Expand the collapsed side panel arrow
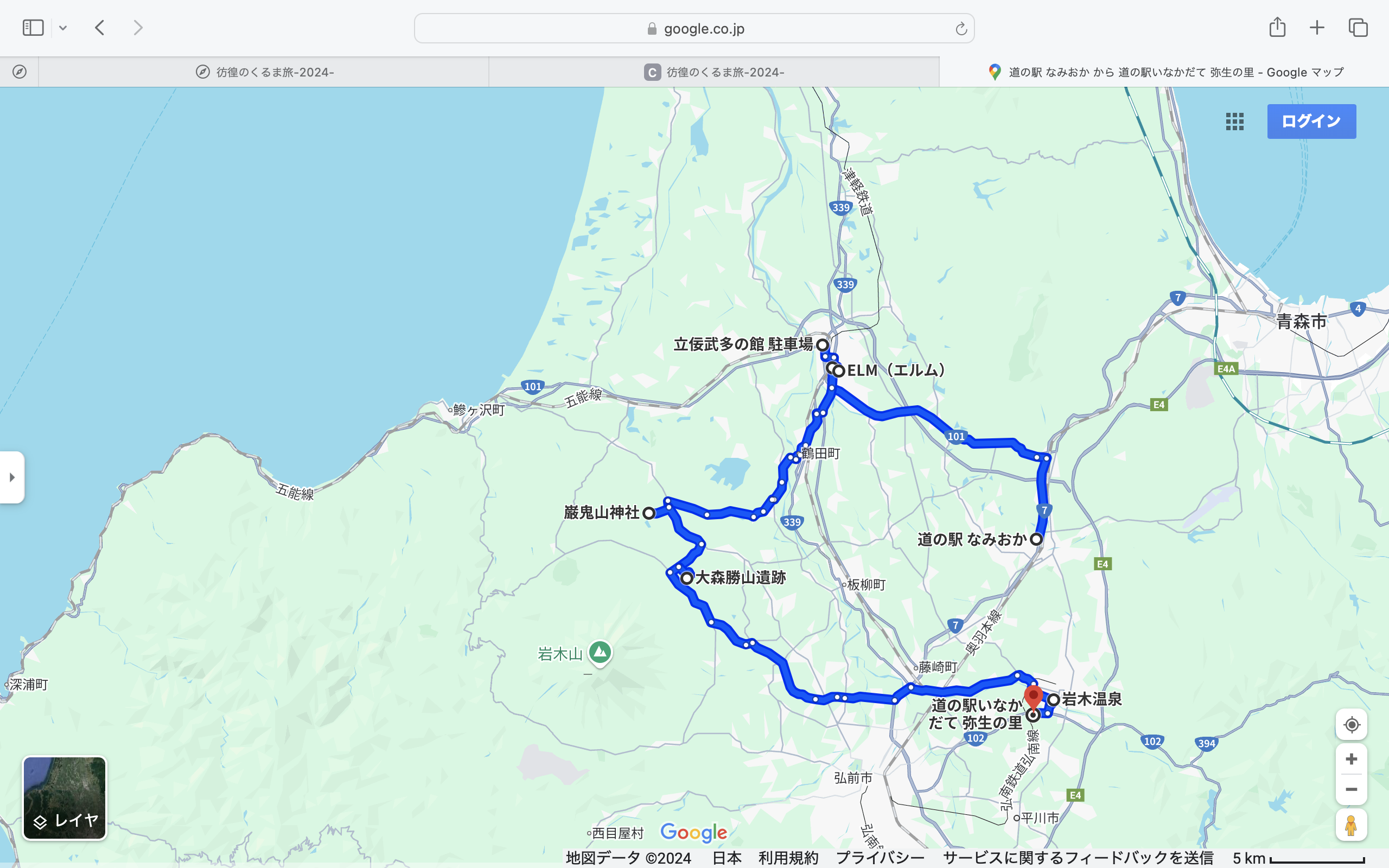Screen dimensions: 1389x868 click(12, 477)
